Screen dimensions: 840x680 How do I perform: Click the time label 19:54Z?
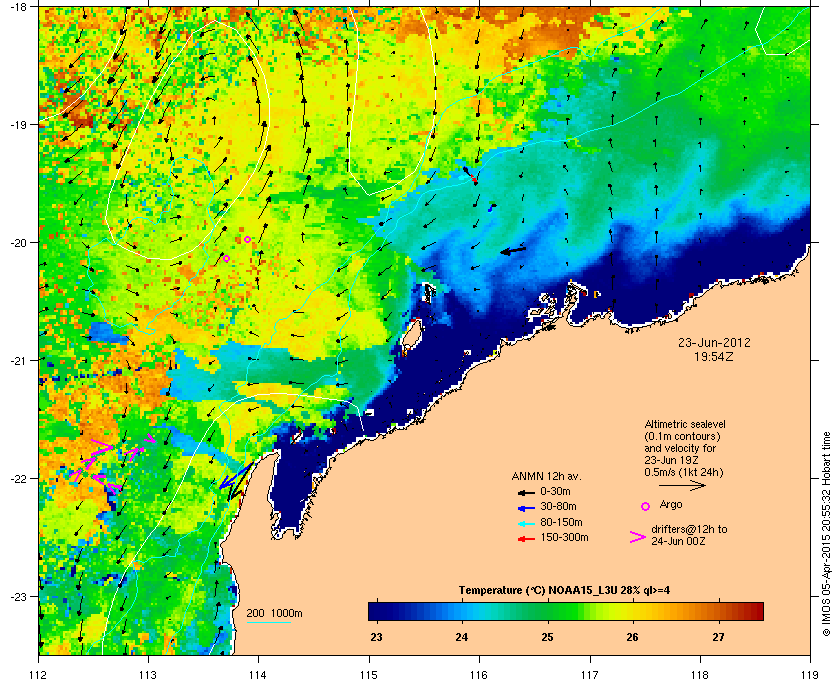click(714, 356)
